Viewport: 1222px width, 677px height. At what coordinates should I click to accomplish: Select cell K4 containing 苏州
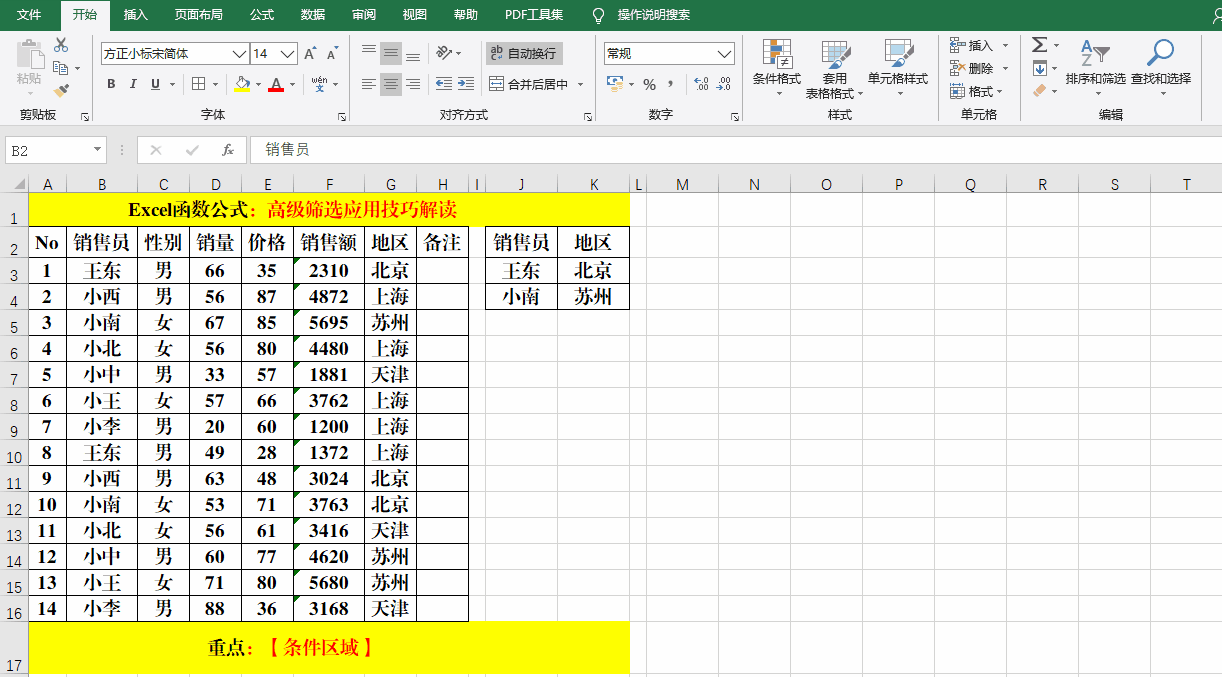click(x=594, y=296)
